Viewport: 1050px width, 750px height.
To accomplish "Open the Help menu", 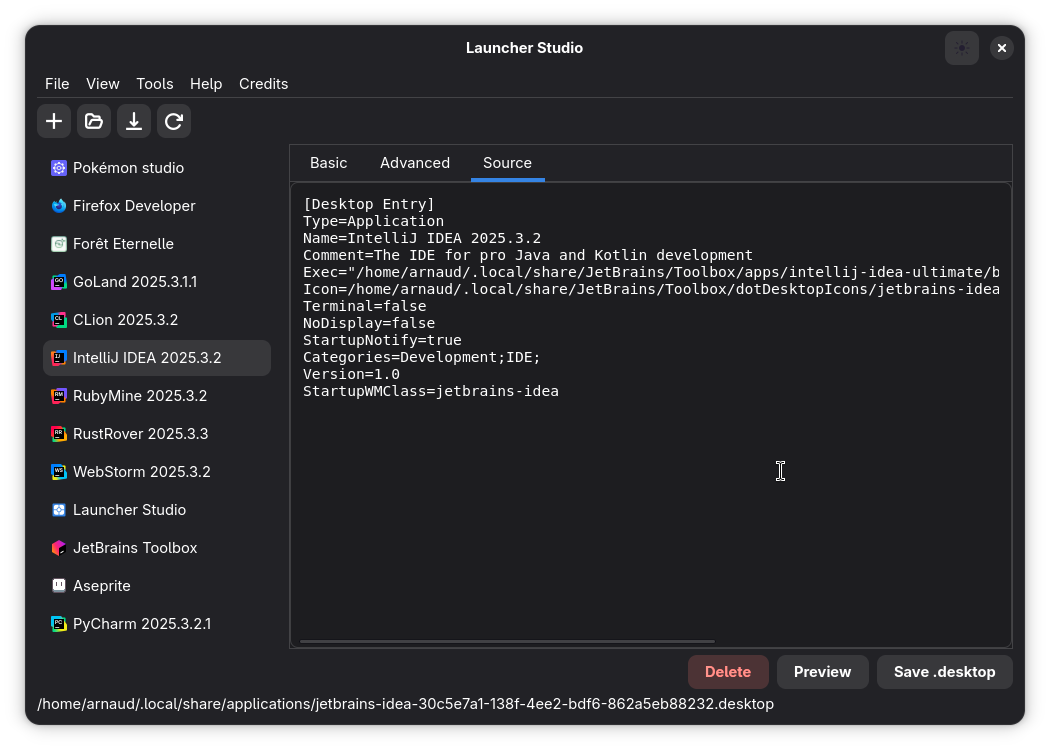I will click(x=206, y=84).
